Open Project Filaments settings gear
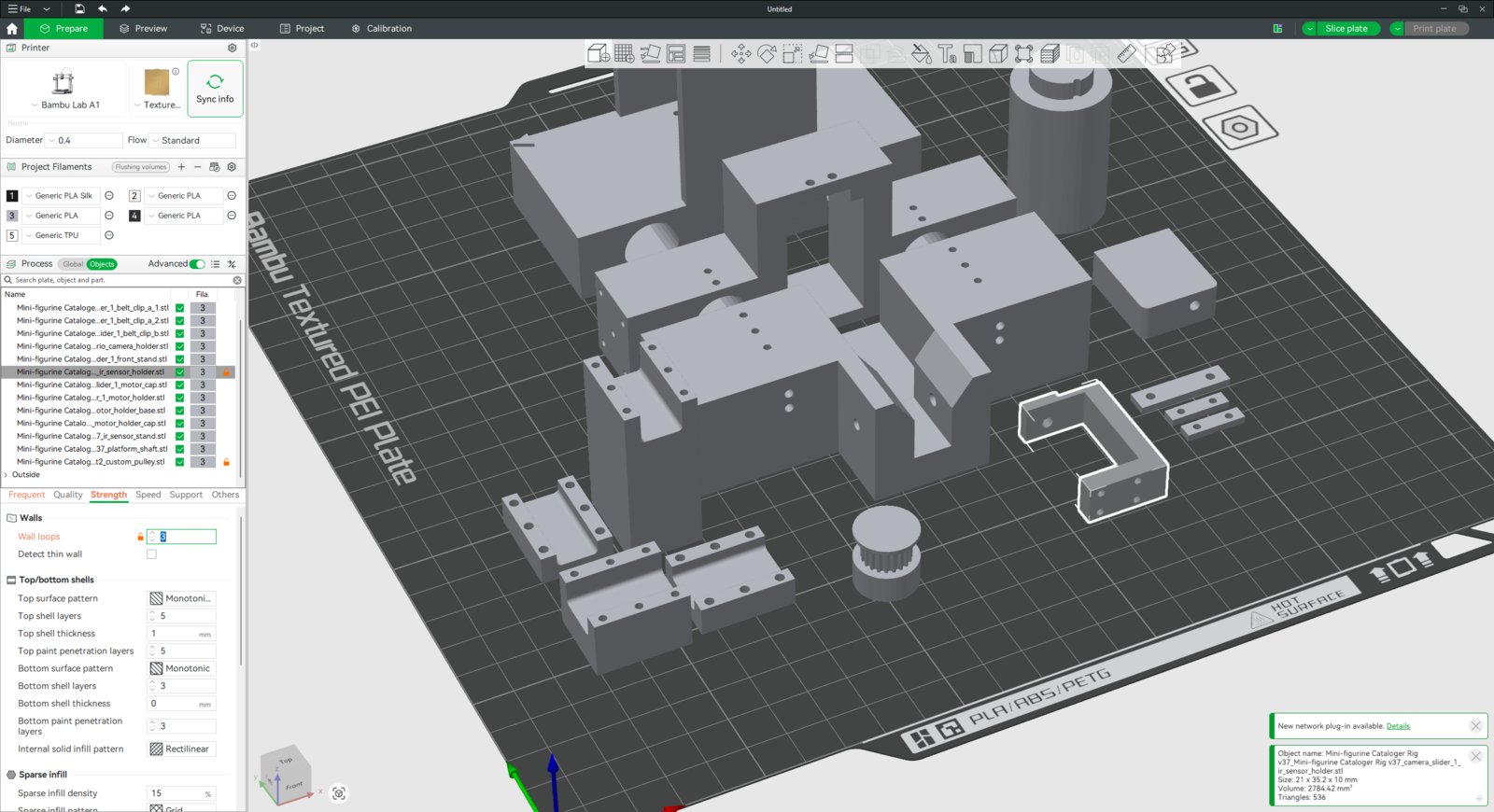 232,167
